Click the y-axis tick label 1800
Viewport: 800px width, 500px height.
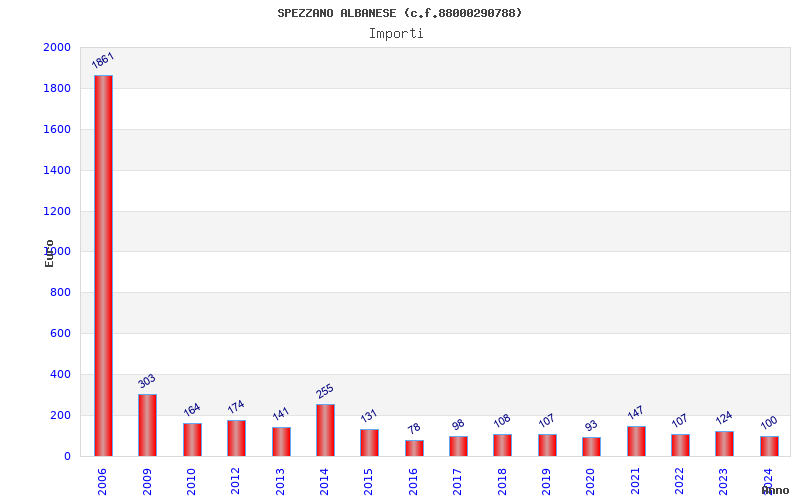57,88
